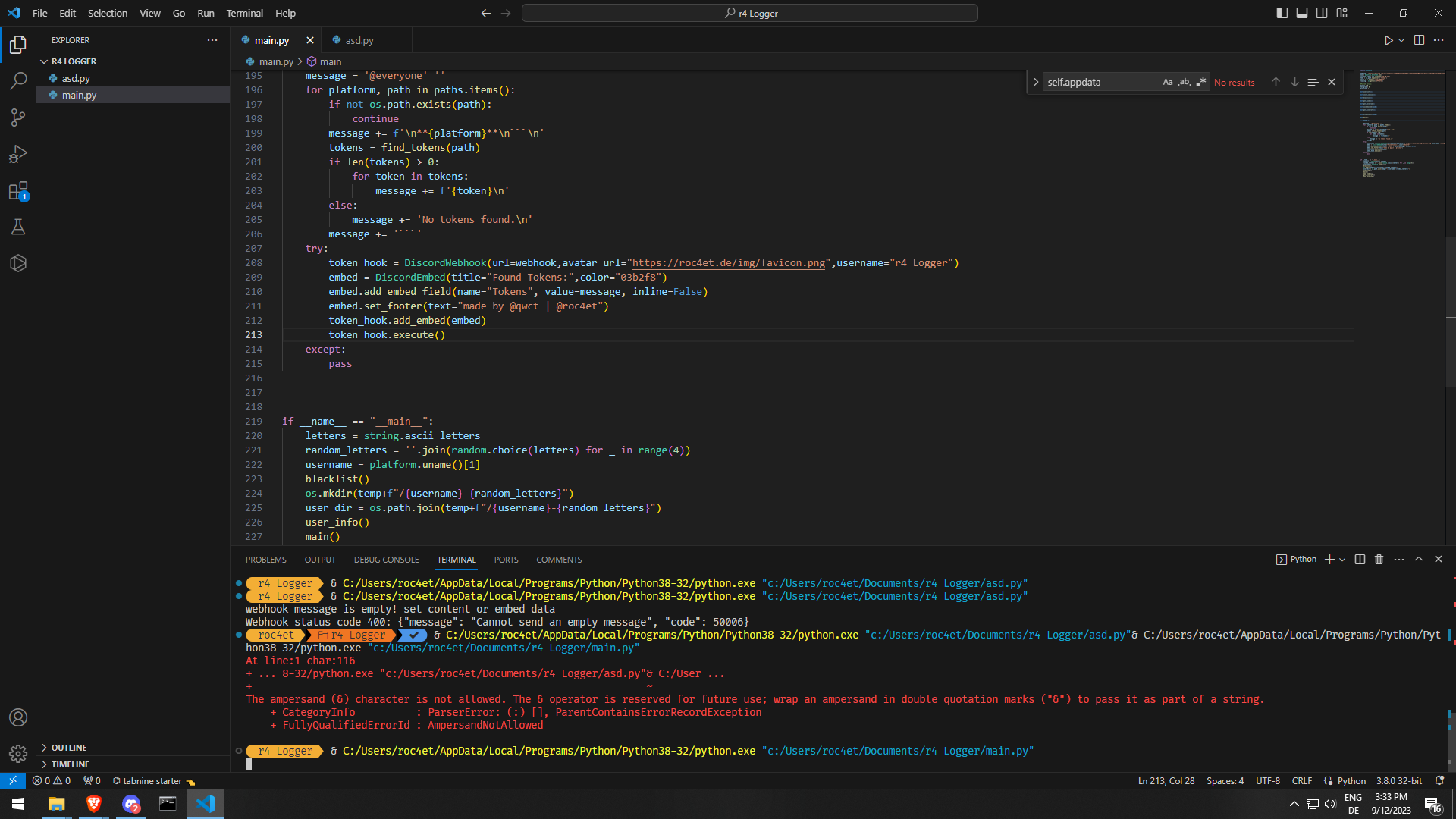
Task: Open the Testing flask icon view
Action: click(18, 227)
